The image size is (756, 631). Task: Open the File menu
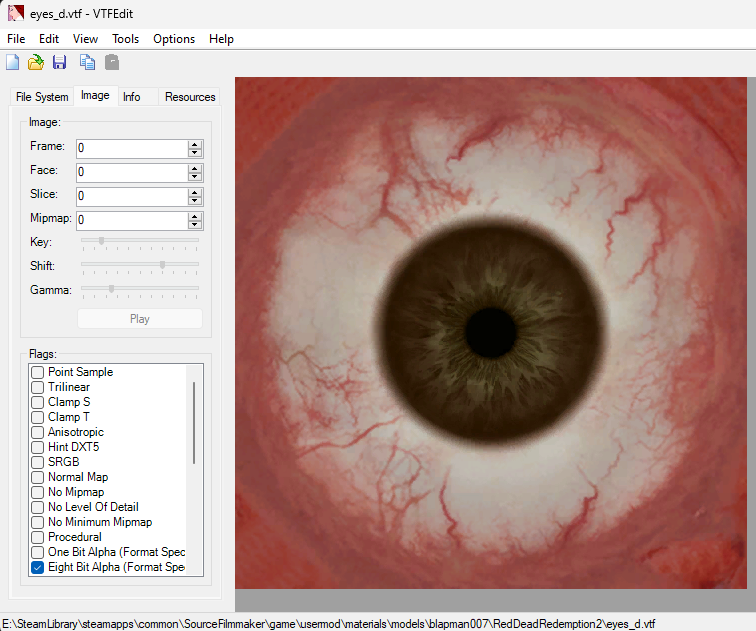tap(16, 39)
